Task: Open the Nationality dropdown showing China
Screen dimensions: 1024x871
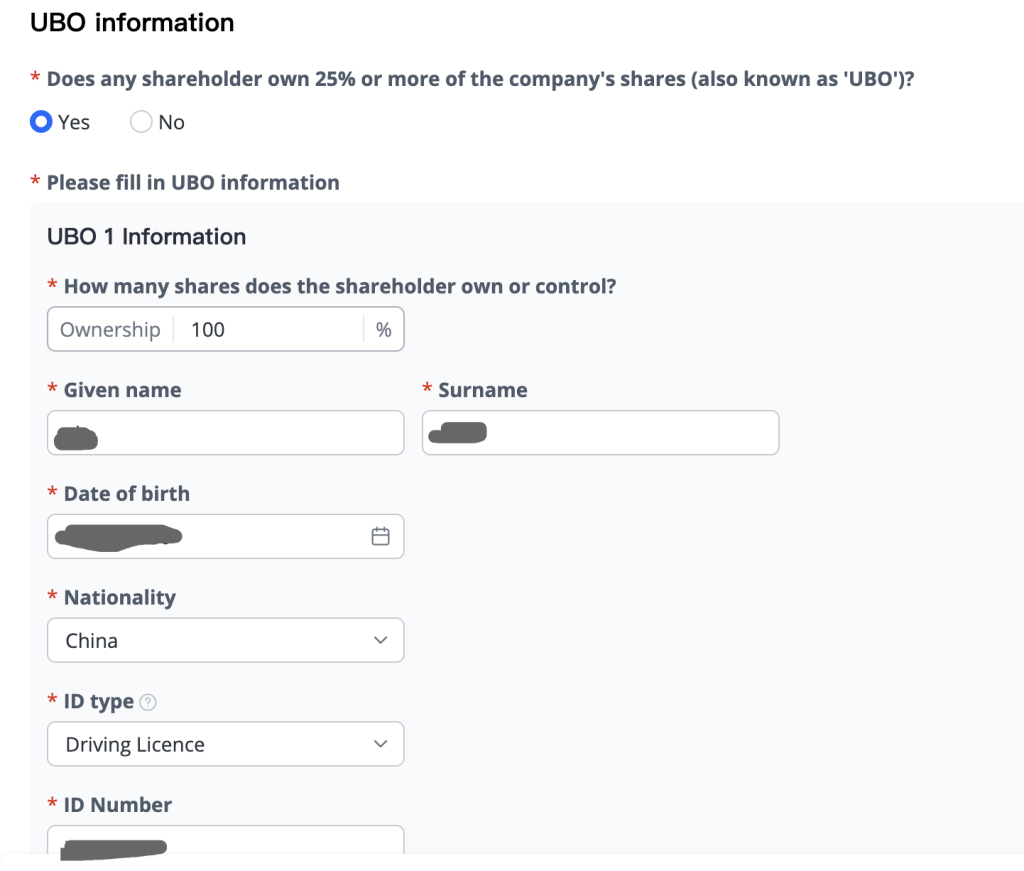Action: (226, 640)
